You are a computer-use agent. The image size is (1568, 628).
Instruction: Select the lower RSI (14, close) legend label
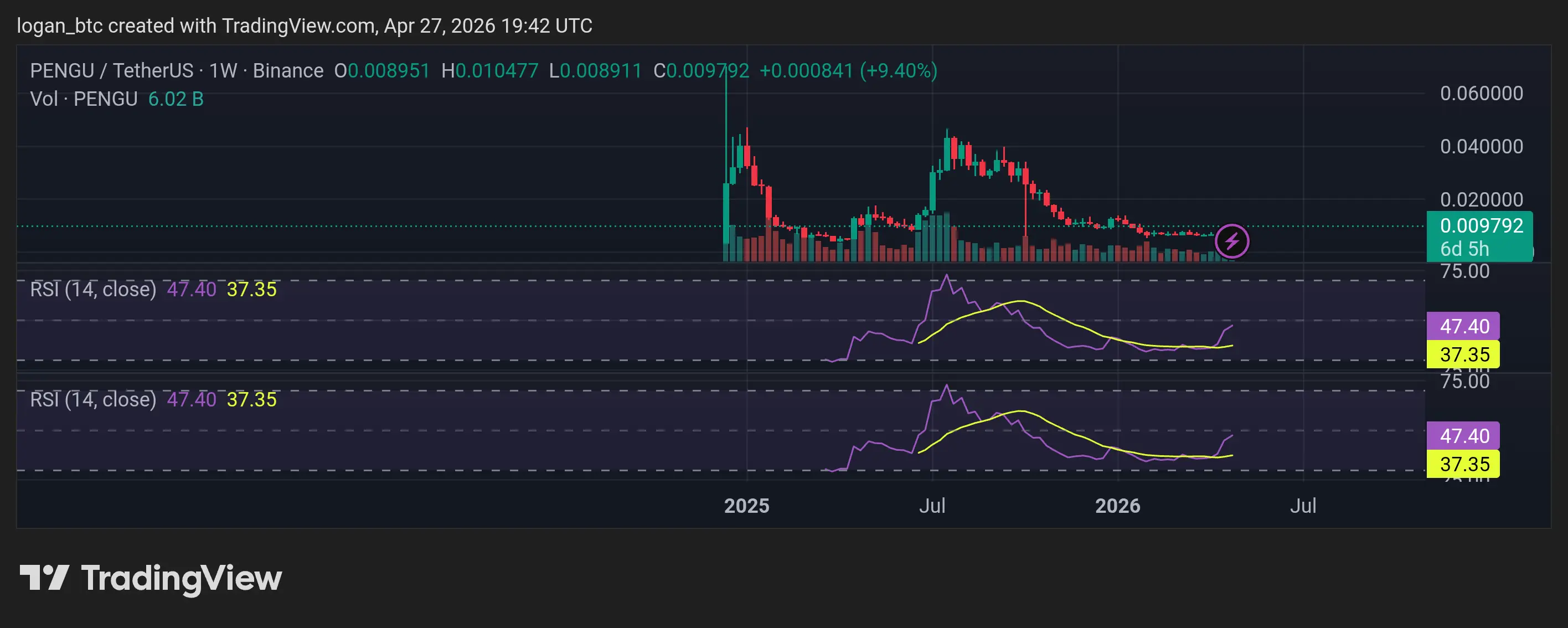coord(93,400)
